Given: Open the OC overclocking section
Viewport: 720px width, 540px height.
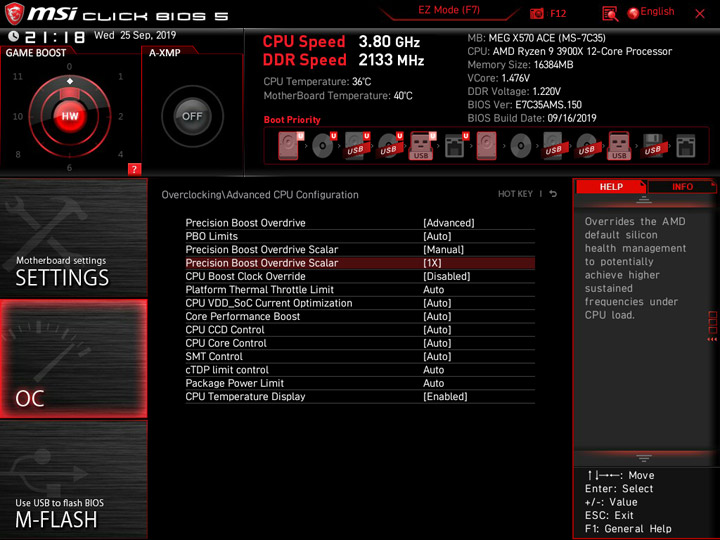Looking at the screenshot, I should point(73,359).
